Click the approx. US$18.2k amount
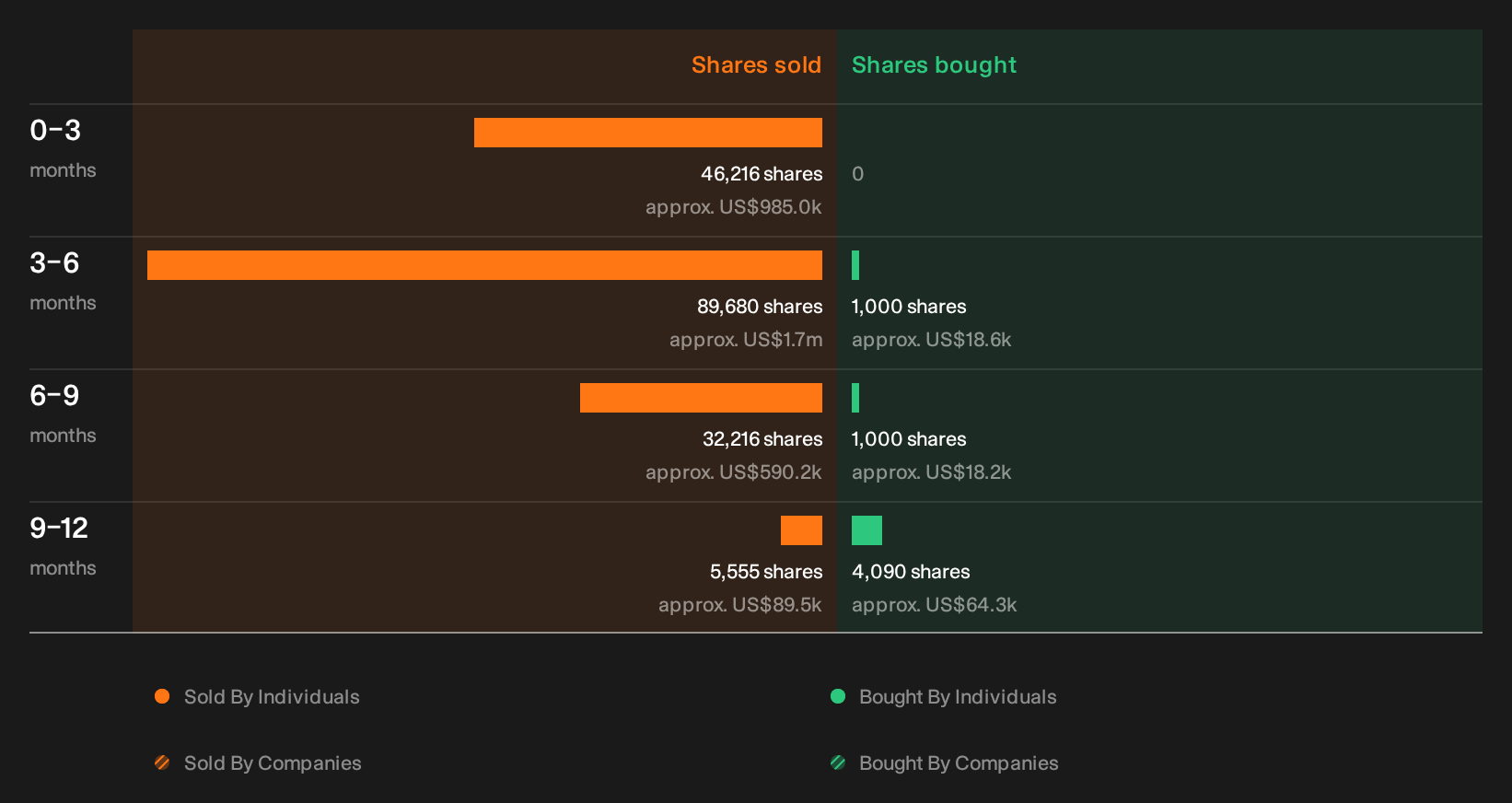Viewport: 1512px width, 803px height. tap(931, 472)
